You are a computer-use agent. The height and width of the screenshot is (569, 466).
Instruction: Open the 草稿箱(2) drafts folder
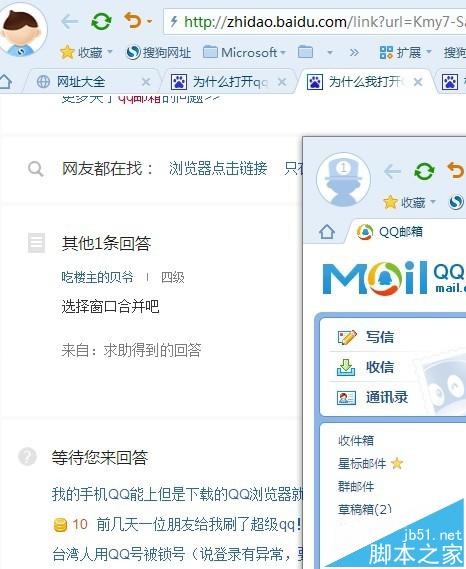(365, 509)
